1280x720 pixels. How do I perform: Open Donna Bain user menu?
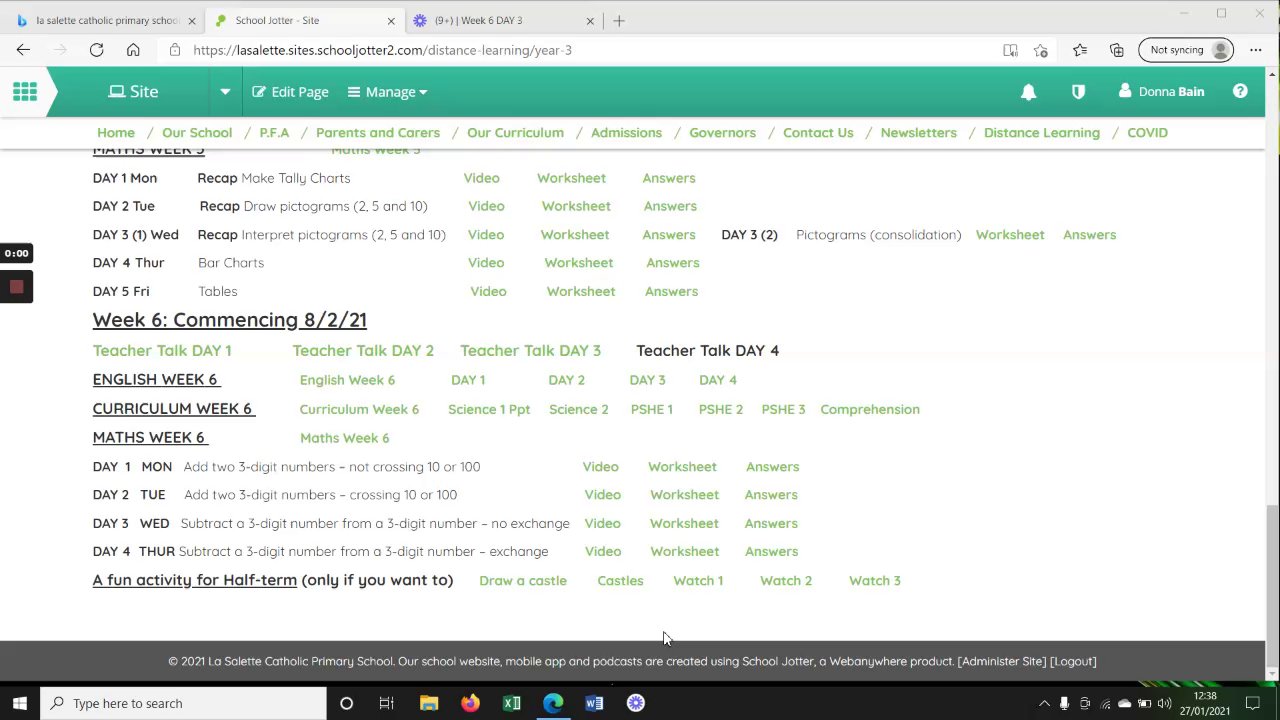click(x=1161, y=92)
